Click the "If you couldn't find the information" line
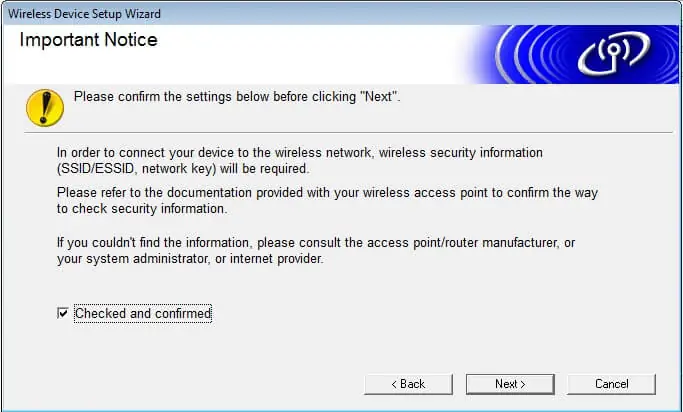 pos(316,244)
